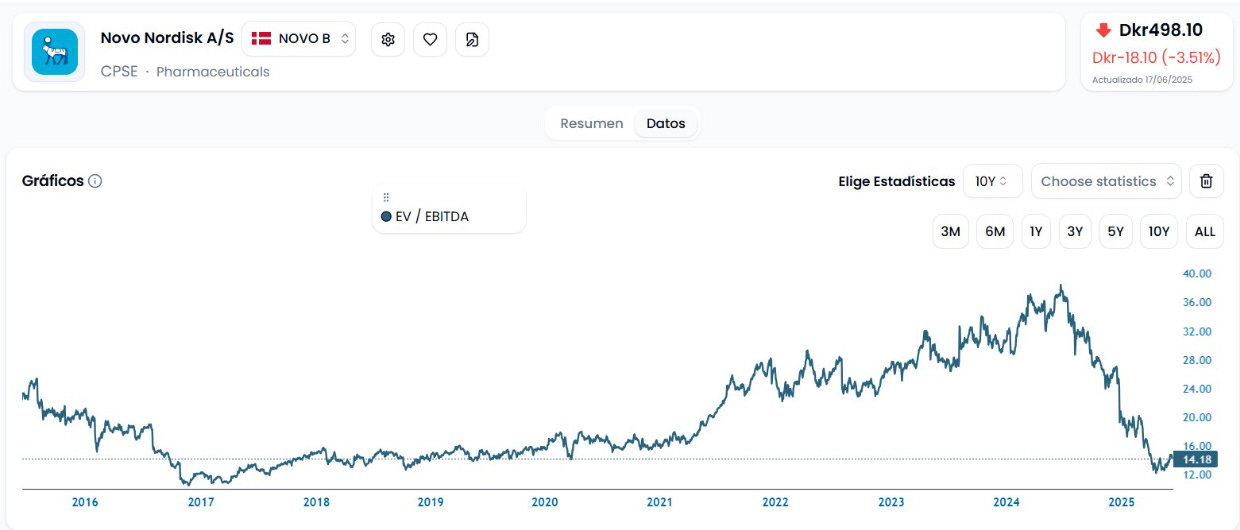
Task: Click the info icon beside Gráficos
Action: (x=95, y=181)
